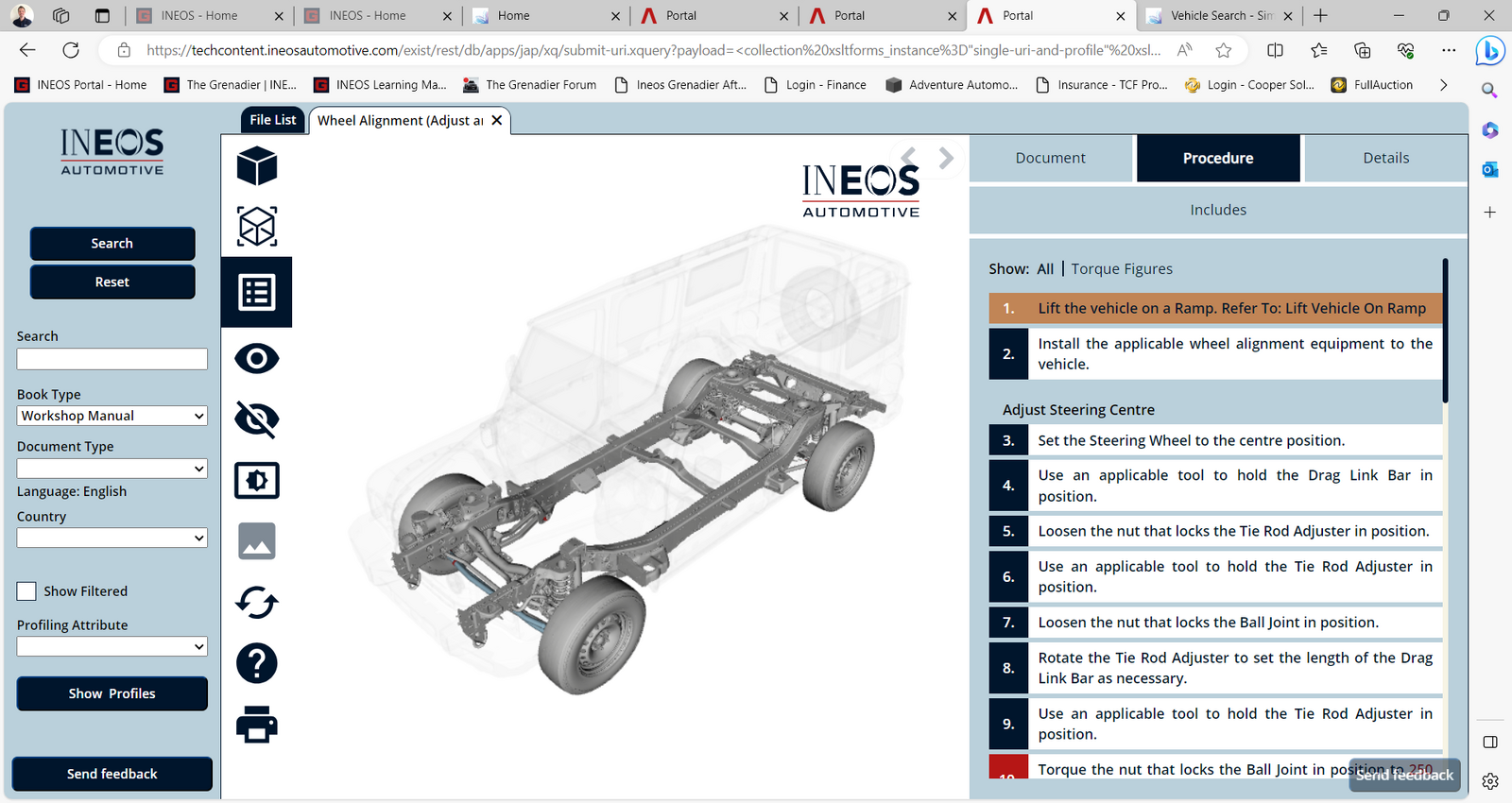Open new browser tab plus button
1512x803 pixels.
click(1320, 15)
